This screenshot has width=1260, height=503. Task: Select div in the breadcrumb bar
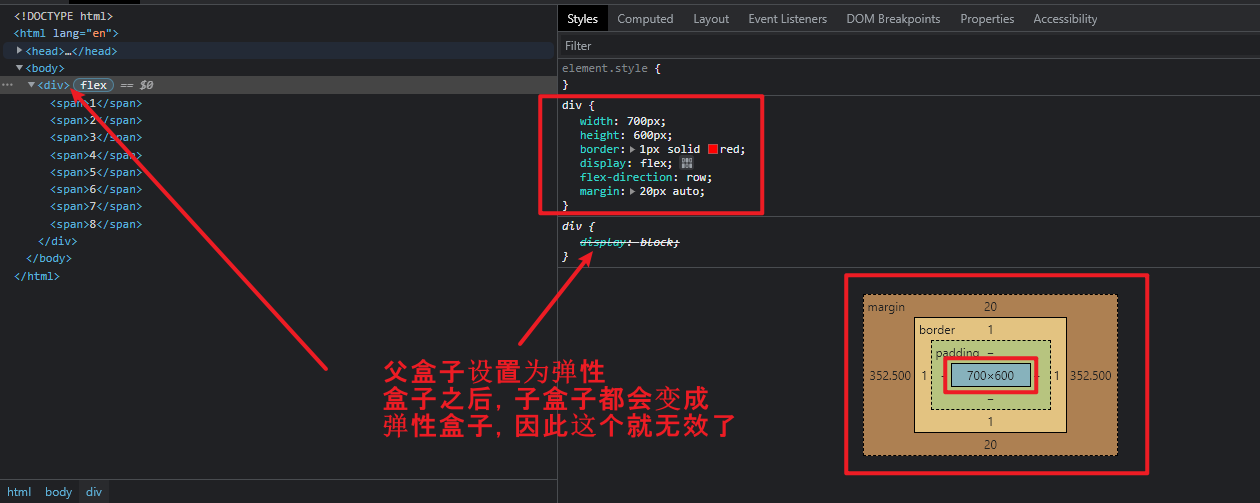(93, 492)
